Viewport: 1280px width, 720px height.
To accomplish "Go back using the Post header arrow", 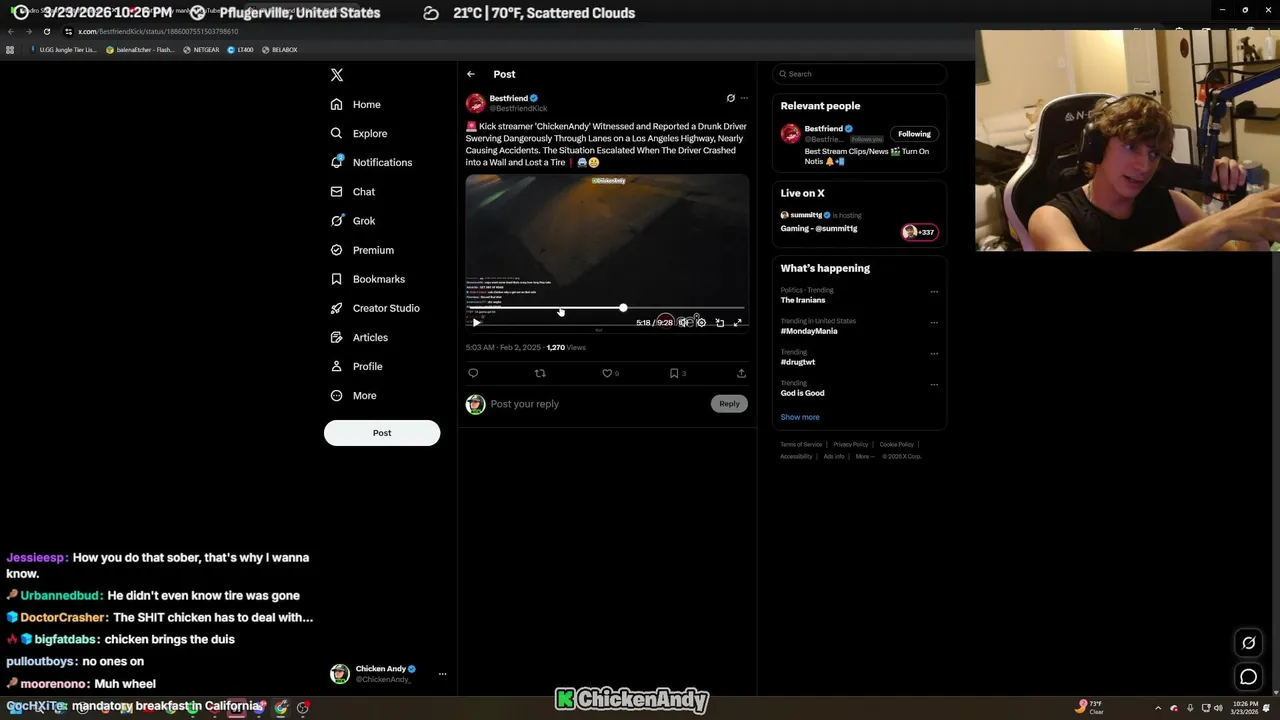I will coord(471,74).
